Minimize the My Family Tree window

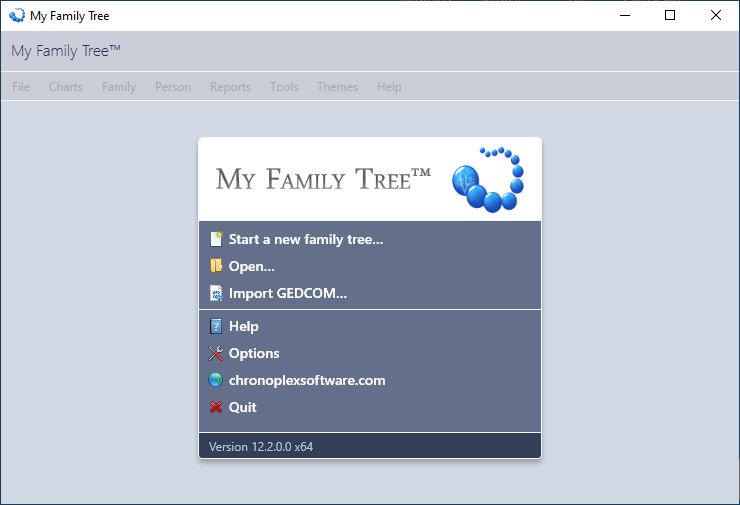(625, 16)
